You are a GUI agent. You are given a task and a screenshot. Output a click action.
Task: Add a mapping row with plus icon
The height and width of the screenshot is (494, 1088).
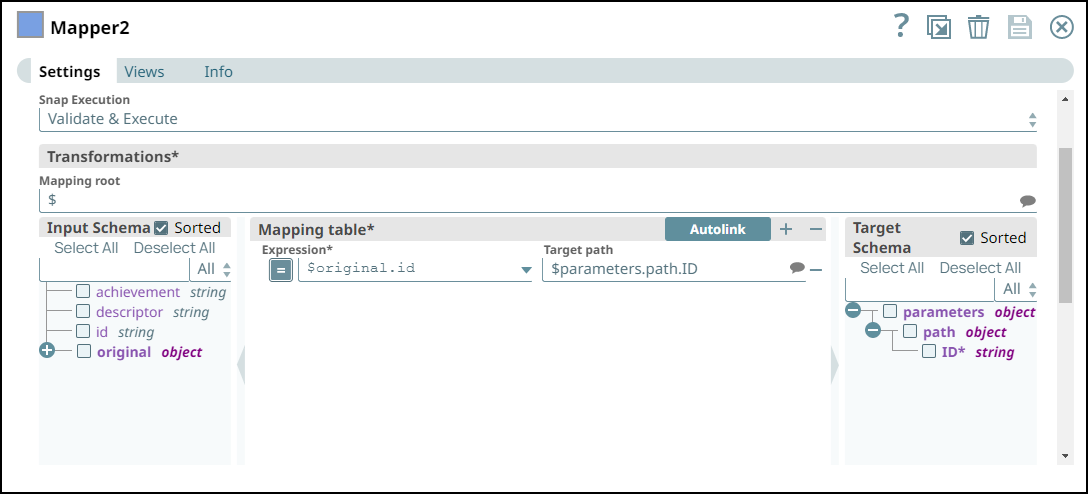[x=786, y=229]
